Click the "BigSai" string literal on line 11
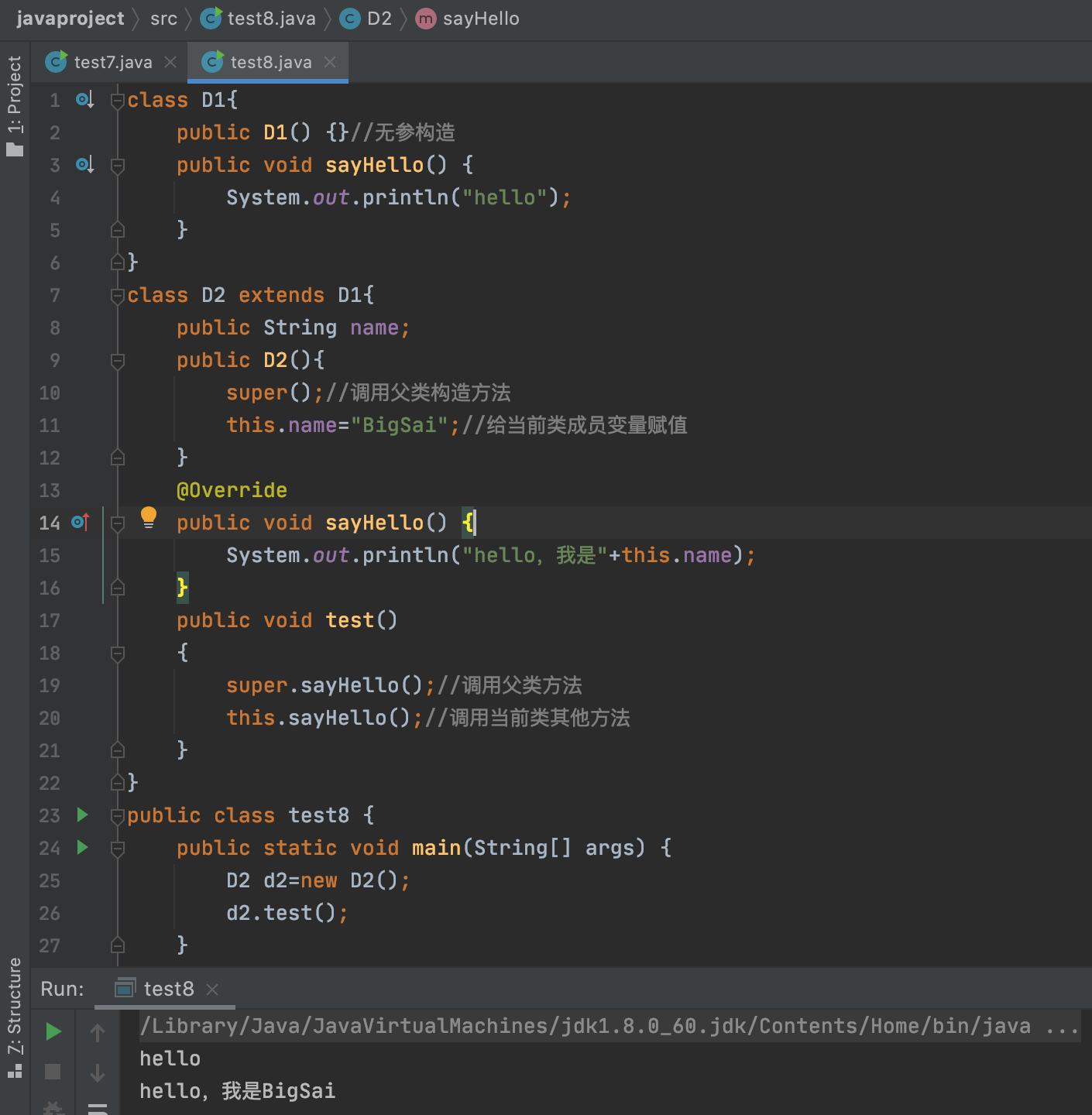 [399, 425]
